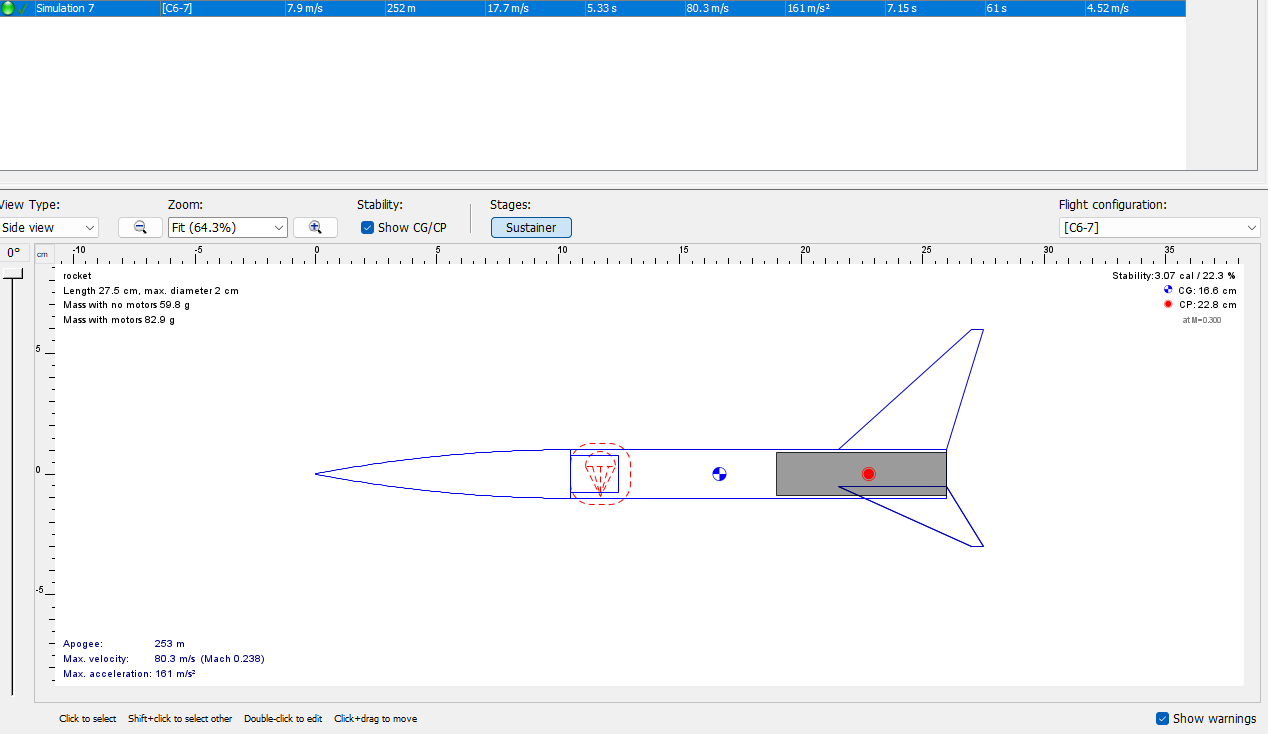Toggle the Show warnings checkbox
Image resolution: width=1268 pixels, height=734 pixels.
[1162, 718]
